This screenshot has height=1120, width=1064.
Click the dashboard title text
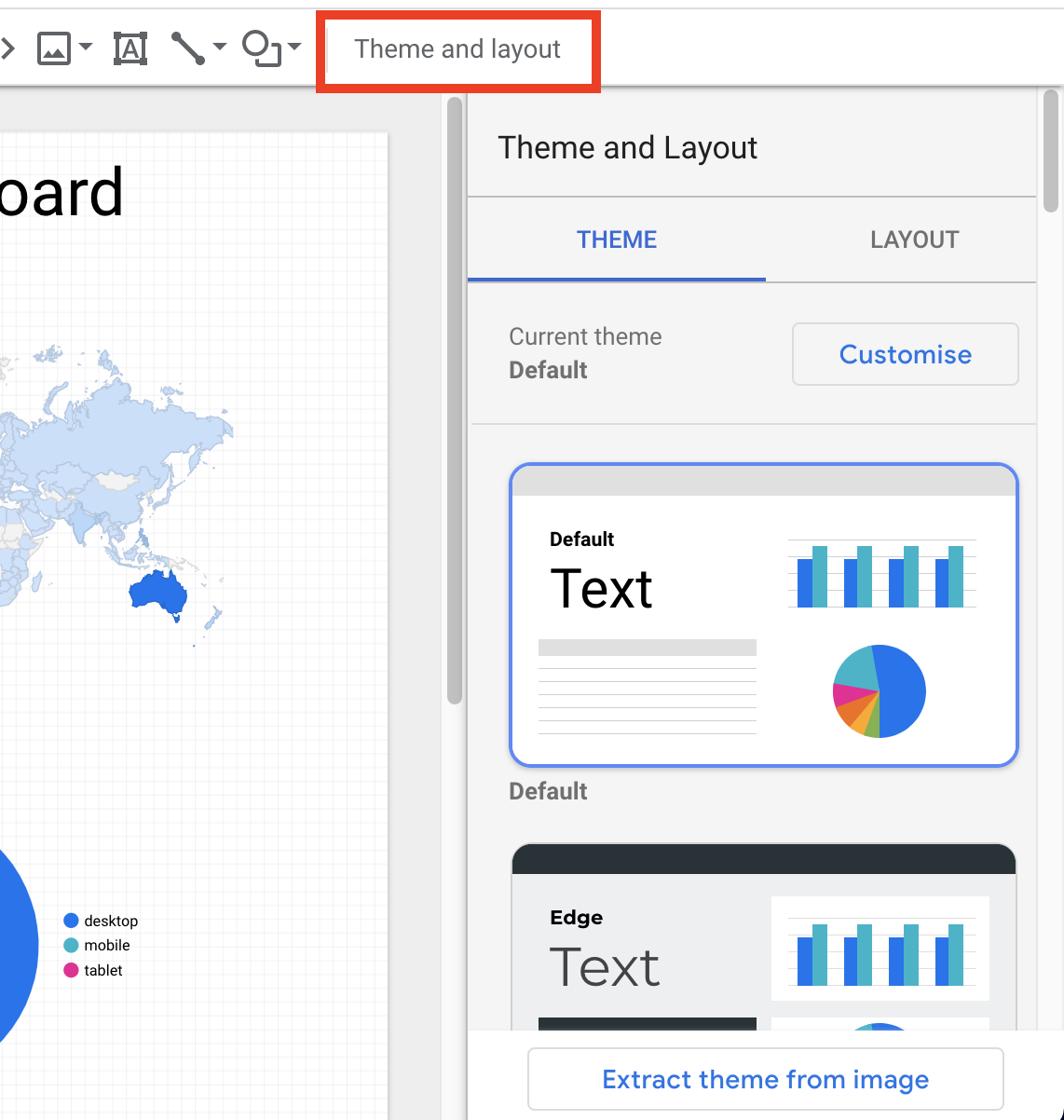pyautogui.click(x=61, y=193)
